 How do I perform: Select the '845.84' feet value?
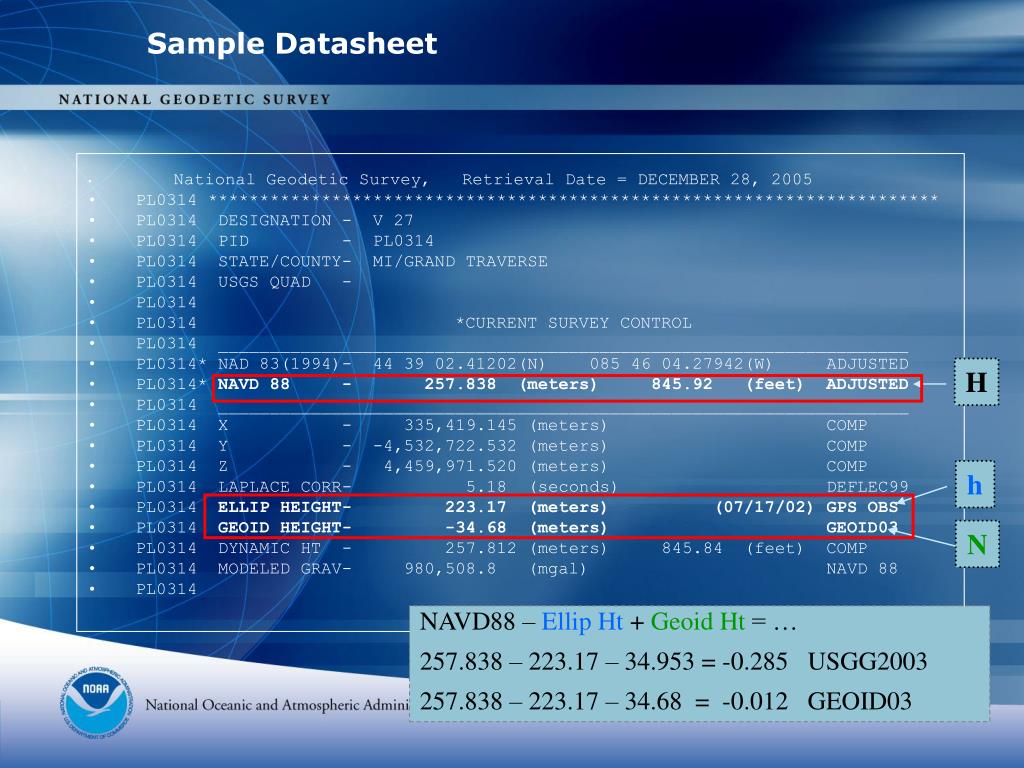click(692, 549)
